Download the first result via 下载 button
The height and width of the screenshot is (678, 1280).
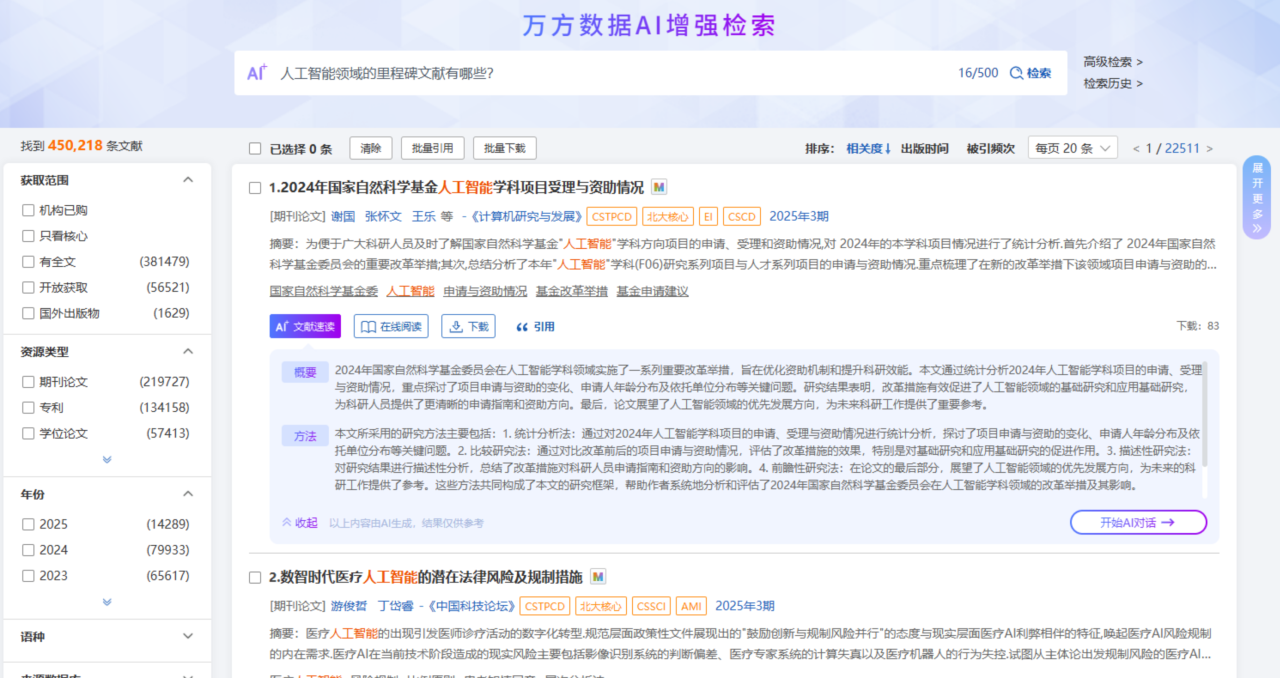(x=470, y=326)
